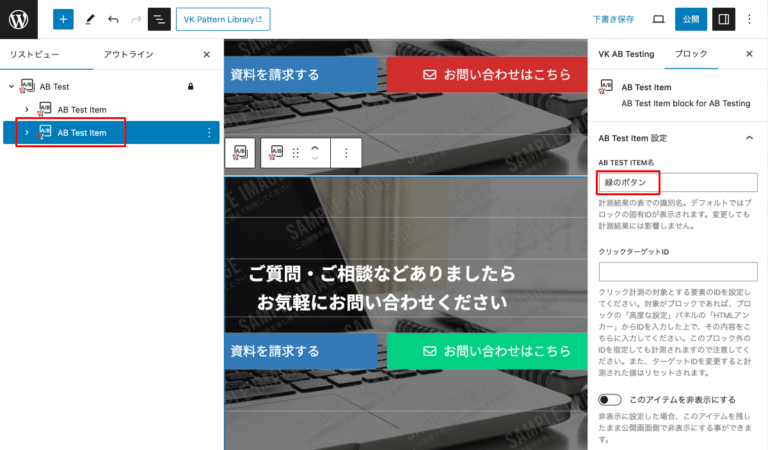Switch to the リストビュー tab
768x450 pixels.
point(34,54)
